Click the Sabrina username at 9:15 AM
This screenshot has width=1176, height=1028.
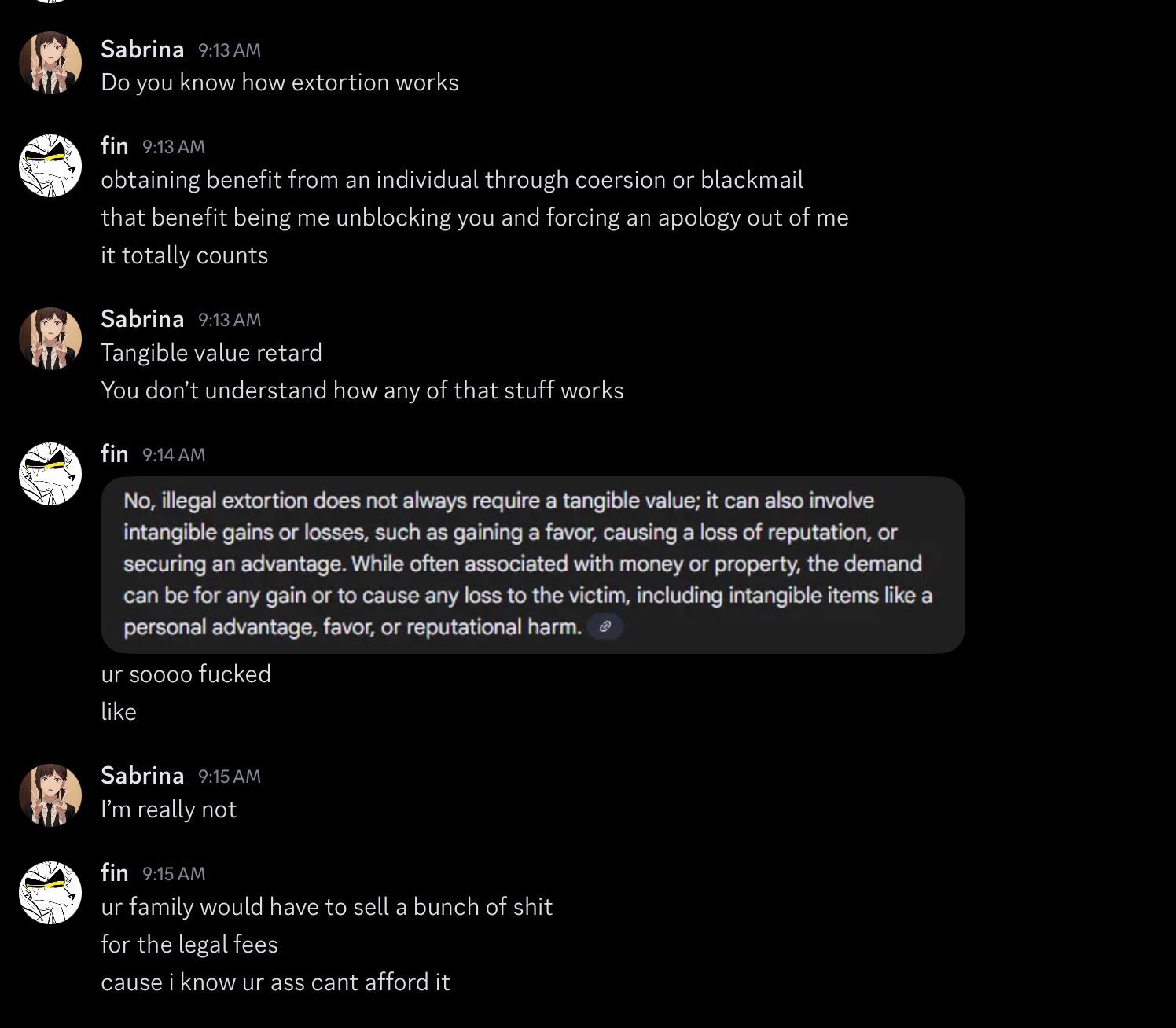[142, 776]
